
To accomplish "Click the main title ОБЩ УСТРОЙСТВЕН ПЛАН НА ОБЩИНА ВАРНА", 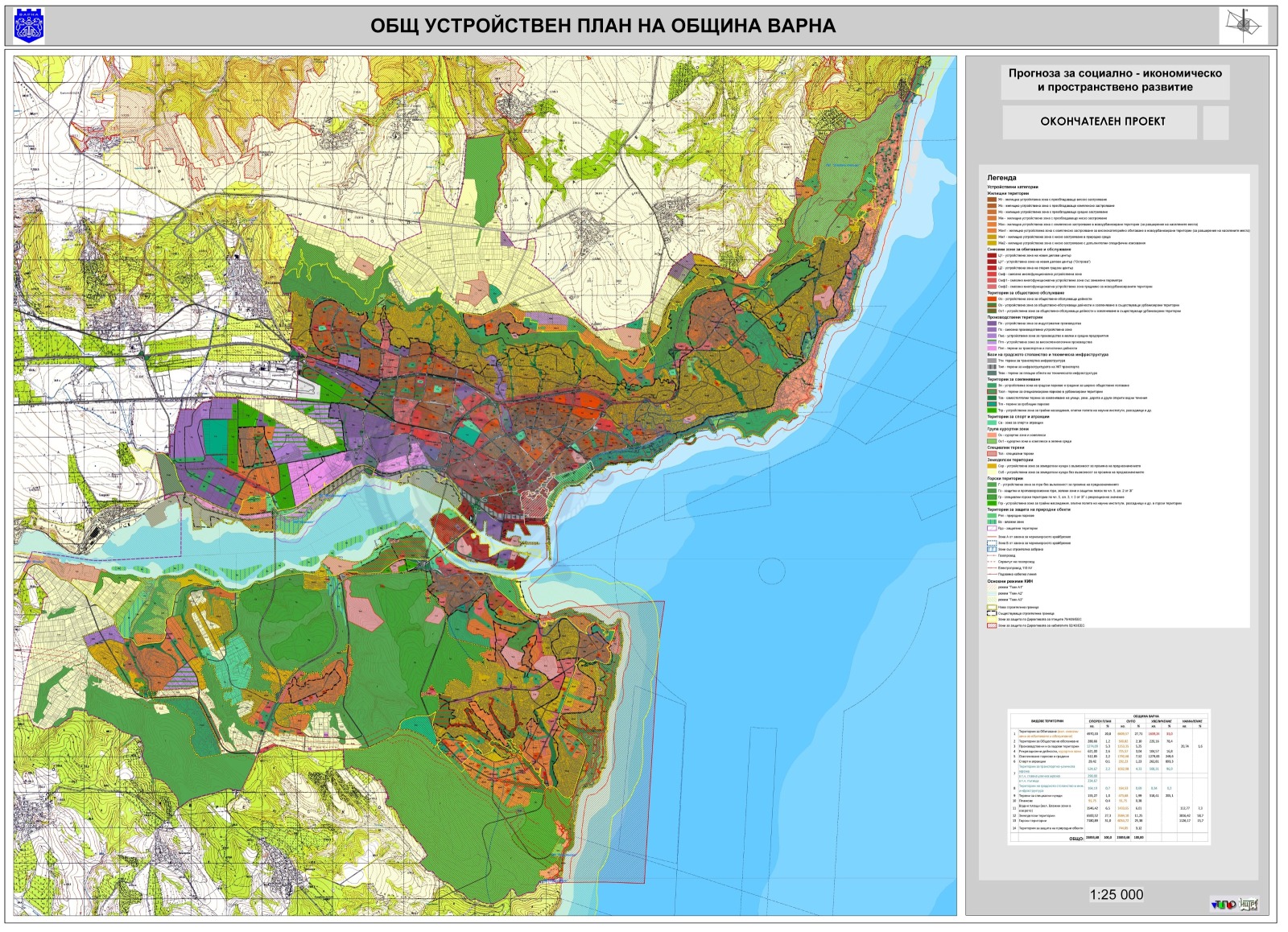I will pyautogui.click(x=602, y=26).
